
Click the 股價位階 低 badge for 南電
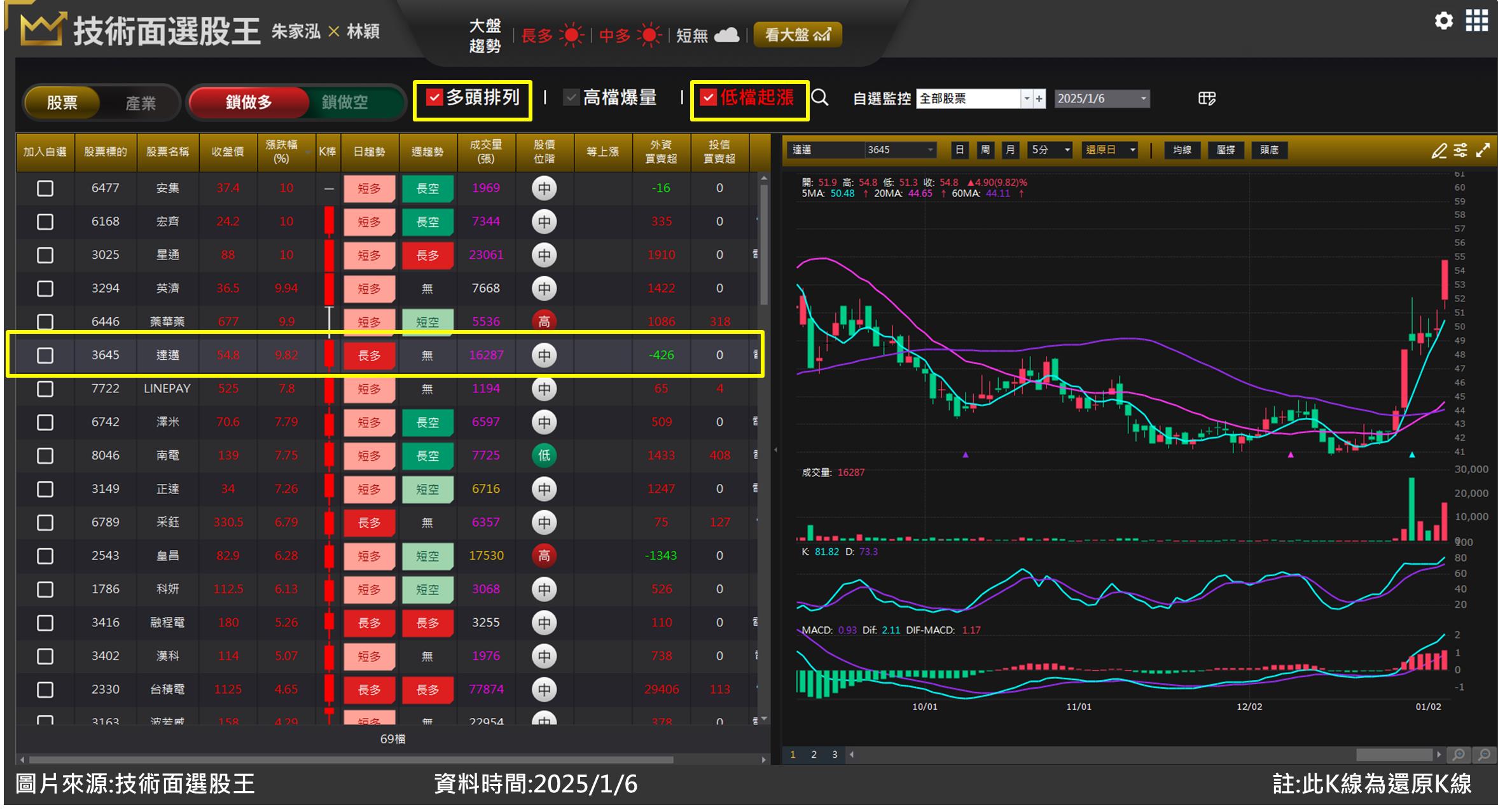click(544, 455)
